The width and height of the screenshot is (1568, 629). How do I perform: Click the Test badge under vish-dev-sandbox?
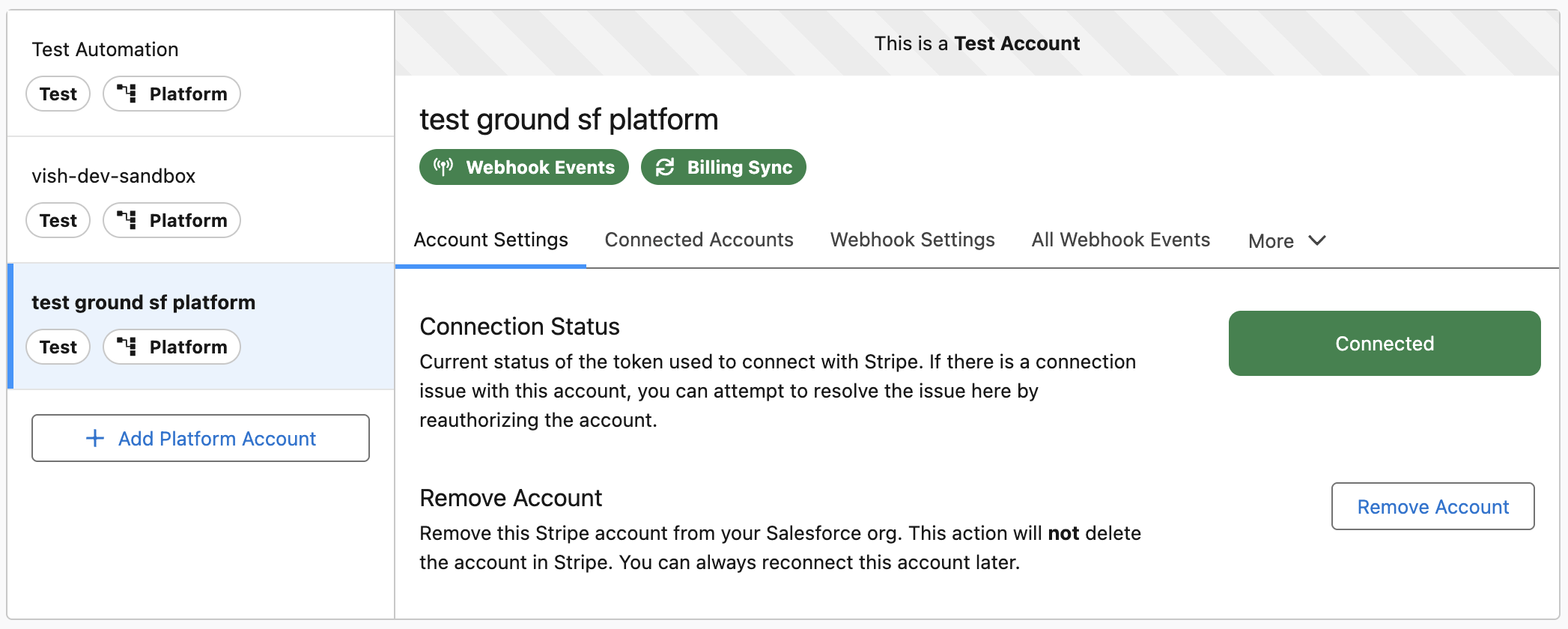click(x=58, y=220)
